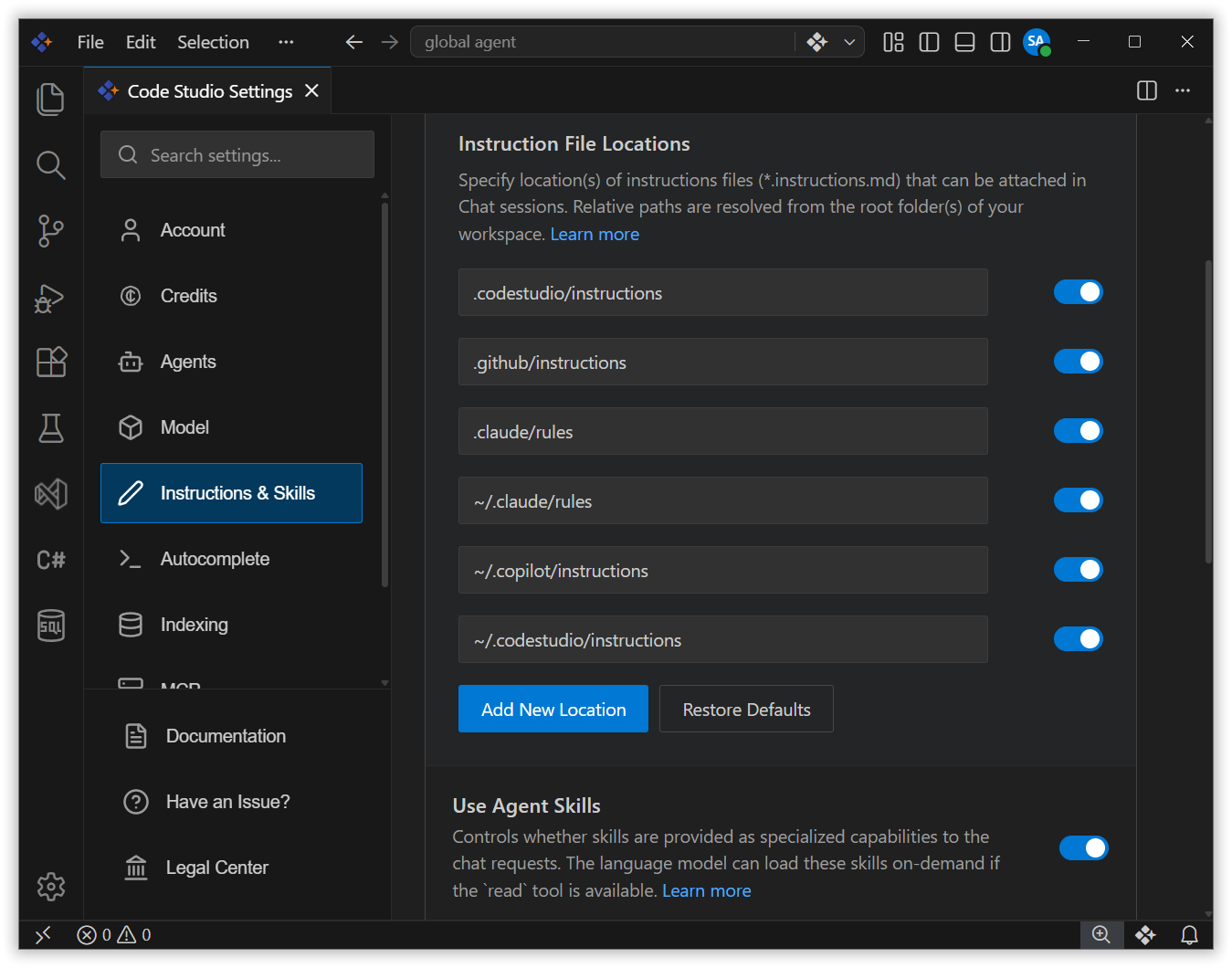Click the remote connection status icon

[x=43, y=934]
